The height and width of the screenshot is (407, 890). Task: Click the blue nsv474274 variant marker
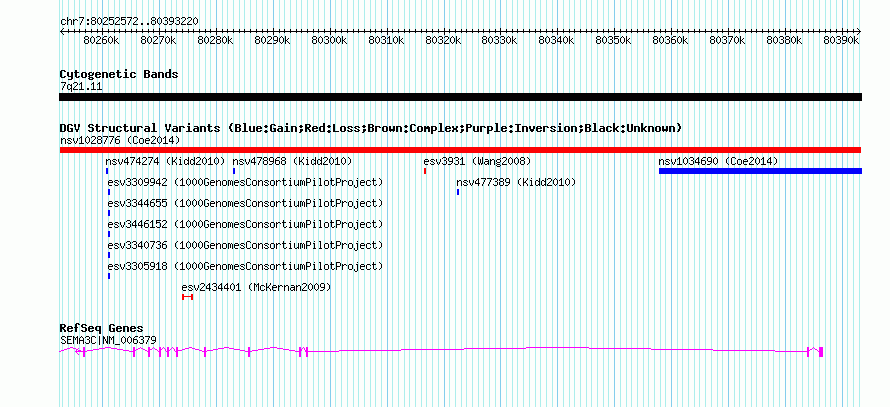107,171
